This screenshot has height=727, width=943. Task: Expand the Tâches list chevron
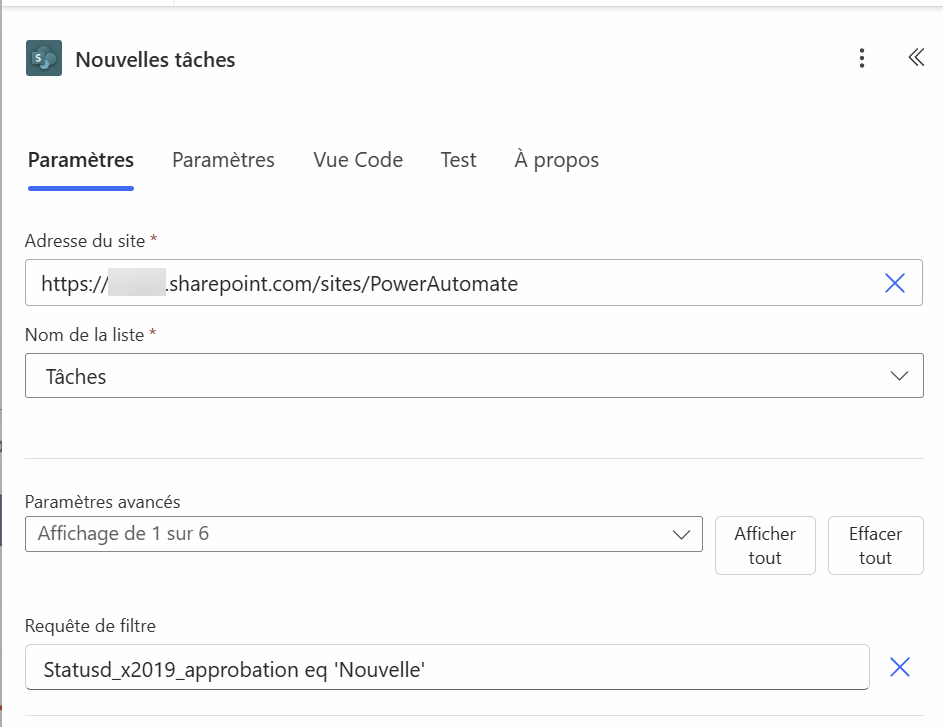click(x=899, y=376)
